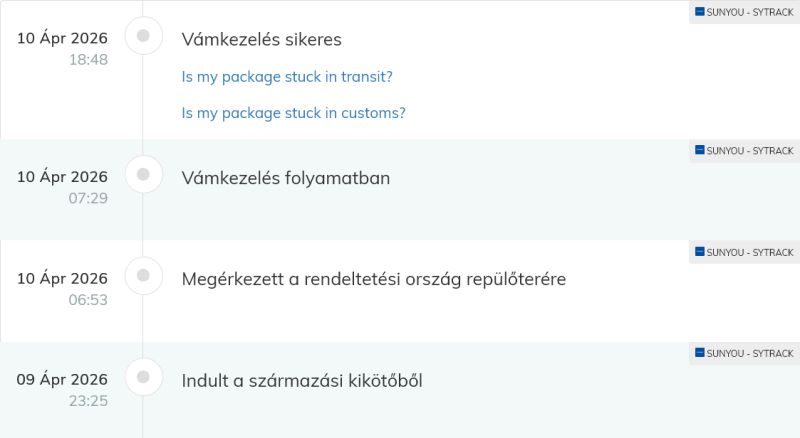Image resolution: width=800 pixels, height=438 pixels.
Task: Click SUNYOU badge in the Indult row
Action: point(744,353)
